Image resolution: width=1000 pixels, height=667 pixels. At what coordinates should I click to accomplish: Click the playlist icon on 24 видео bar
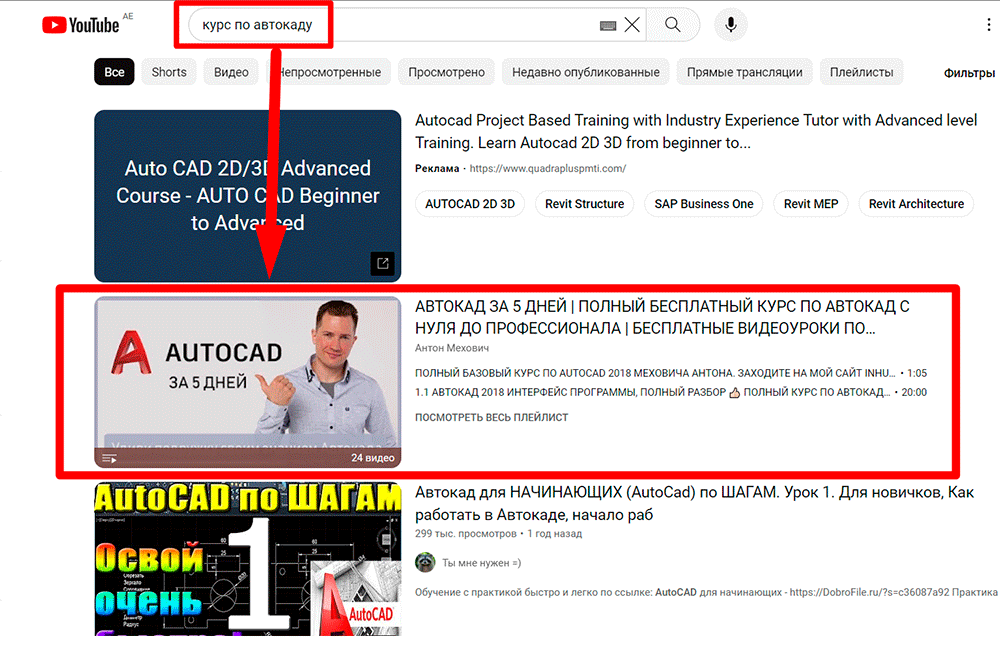[x=110, y=458]
